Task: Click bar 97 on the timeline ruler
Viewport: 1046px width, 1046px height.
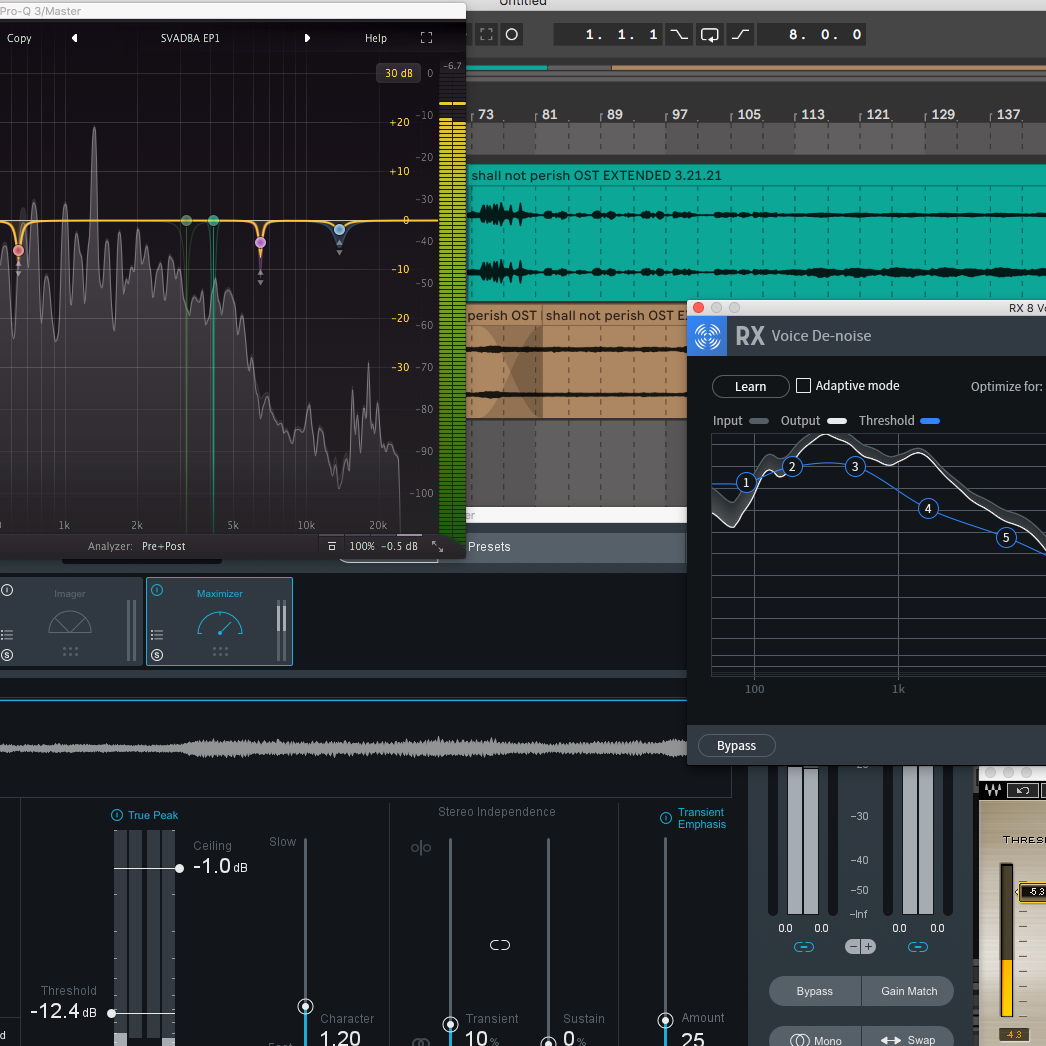Action: click(678, 115)
